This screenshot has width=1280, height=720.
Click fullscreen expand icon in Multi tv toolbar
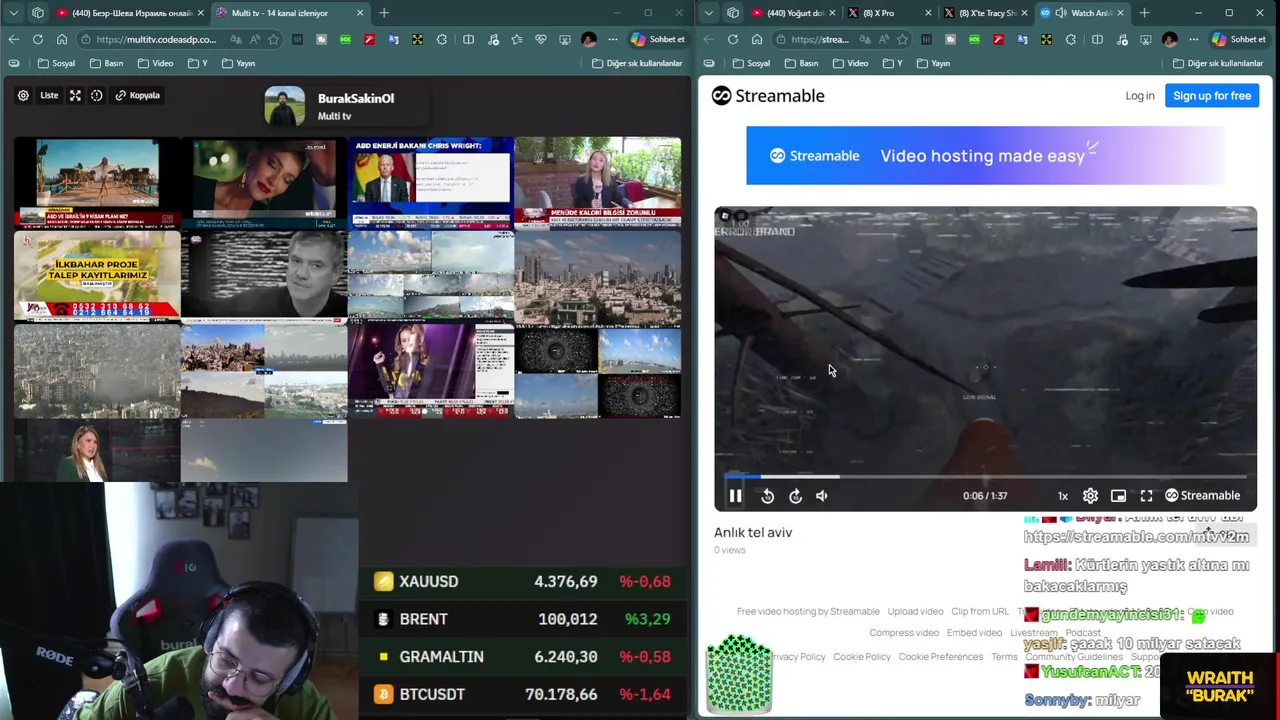[x=75, y=95]
